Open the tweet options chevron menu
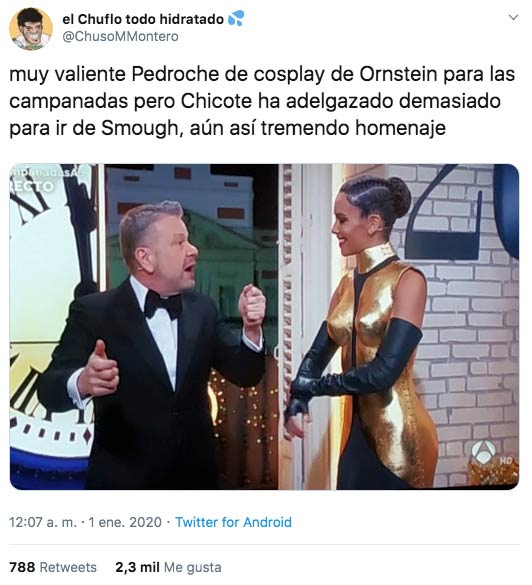 coord(513,18)
